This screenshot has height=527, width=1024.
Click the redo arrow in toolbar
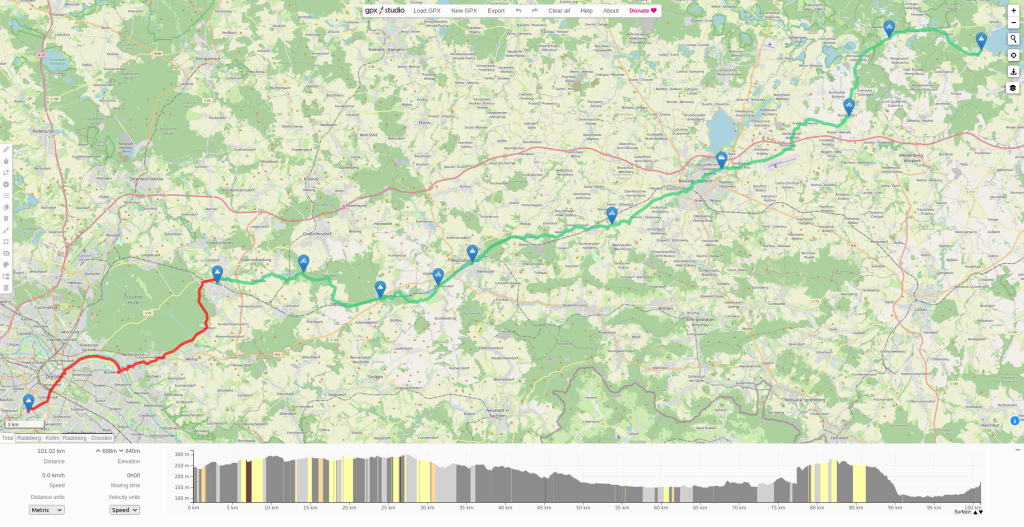tap(535, 11)
